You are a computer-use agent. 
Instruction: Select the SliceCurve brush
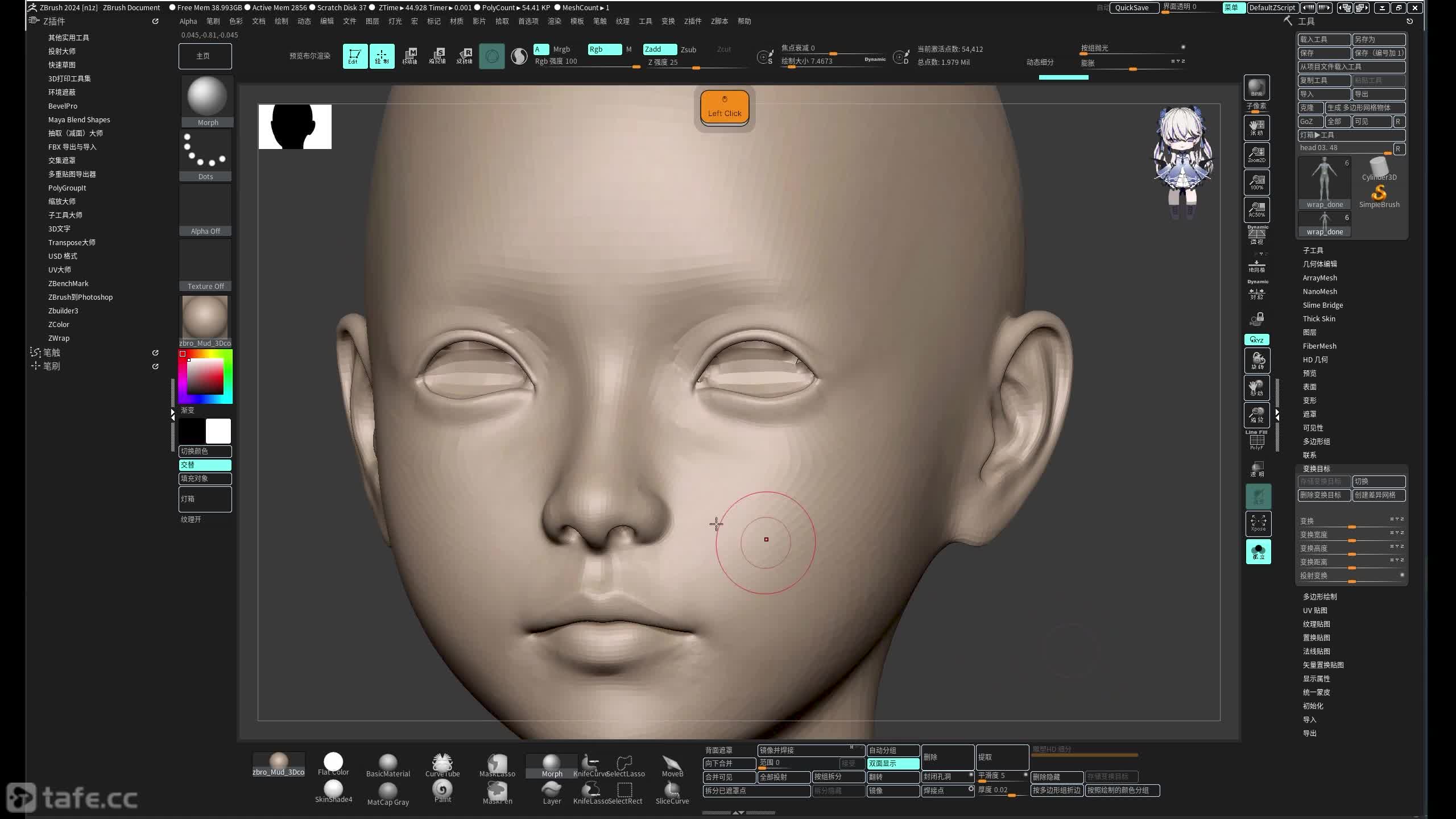(672, 793)
